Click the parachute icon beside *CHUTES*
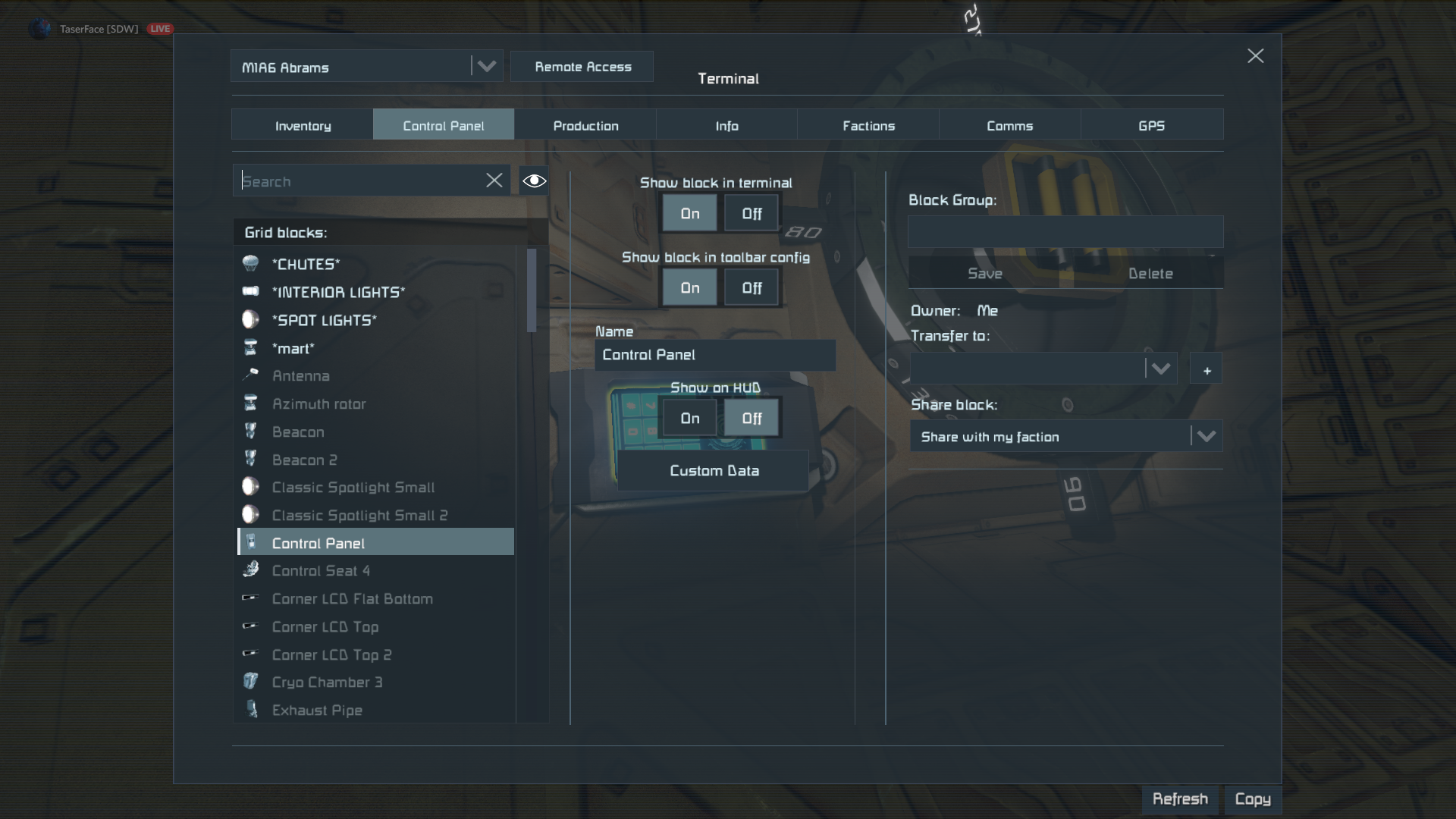The width and height of the screenshot is (1456, 819). 250,264
